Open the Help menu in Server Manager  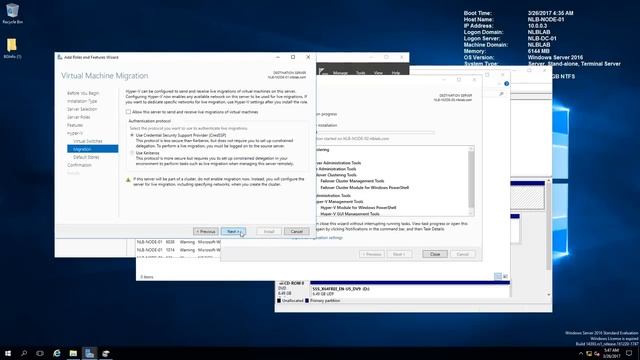(396, 73)
